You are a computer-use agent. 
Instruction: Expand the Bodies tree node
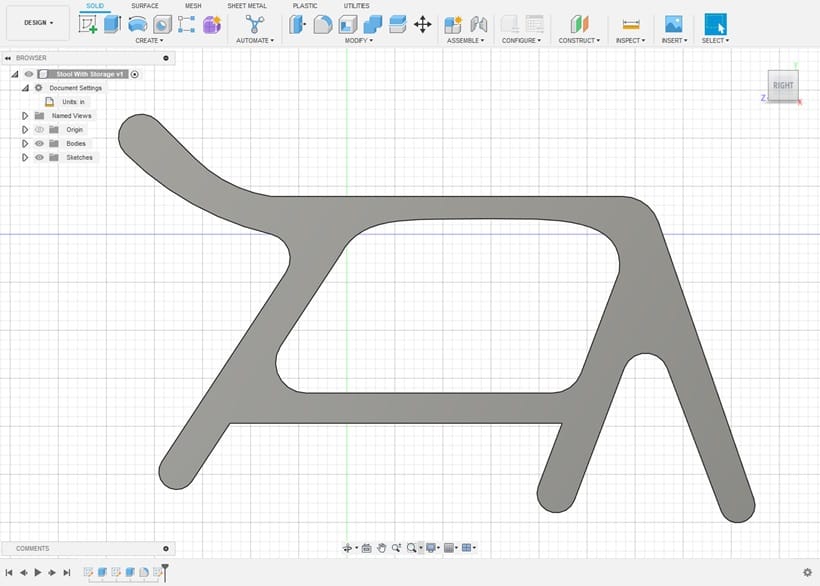click(x=24, y=143)
